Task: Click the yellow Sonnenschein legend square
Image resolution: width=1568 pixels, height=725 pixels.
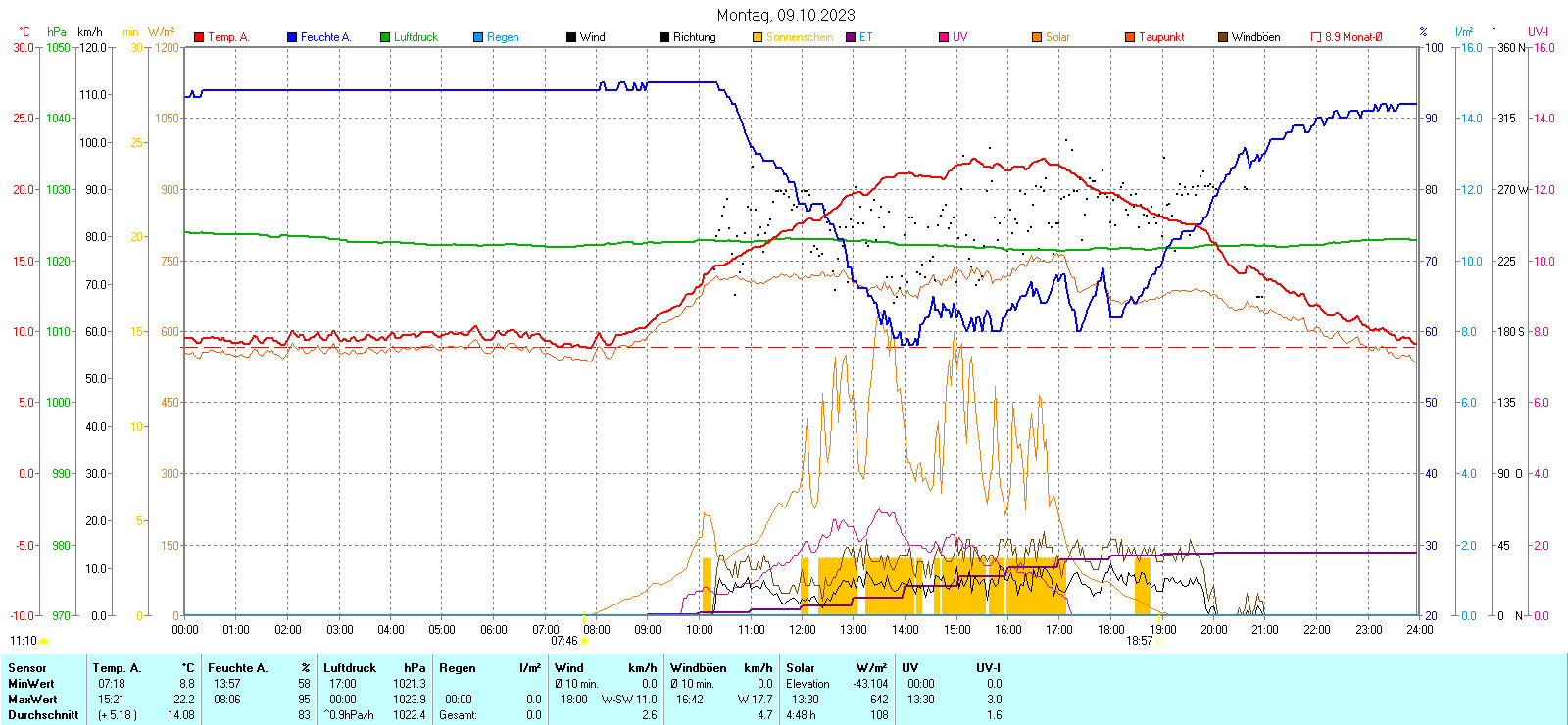Action: point(758,37)
